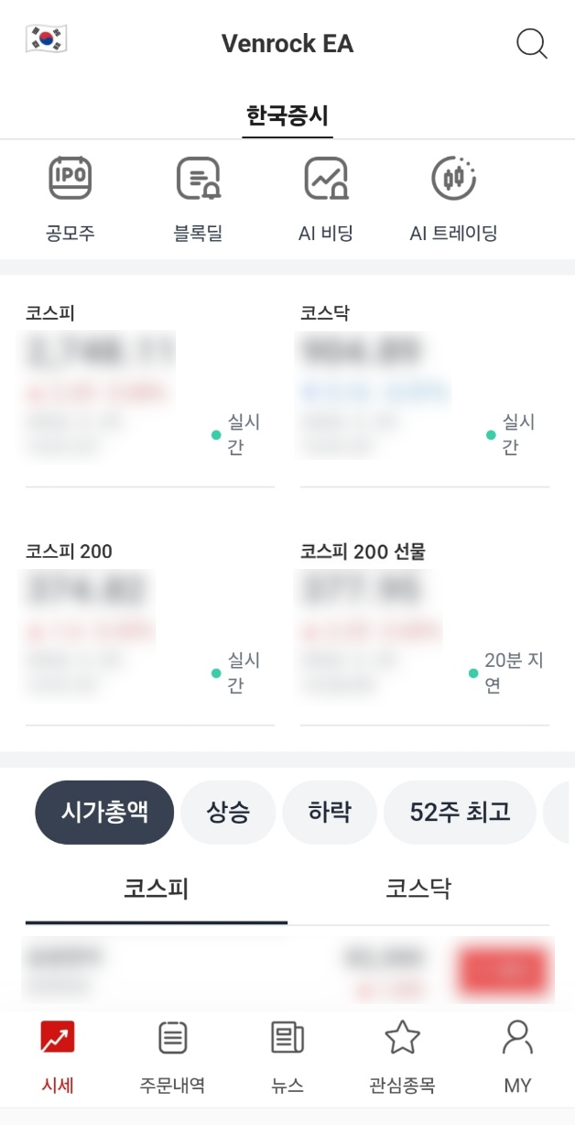575x1125 pixels.
Task: Go to 주문내역 in bottom navigation
Action: pos(172,1037)
